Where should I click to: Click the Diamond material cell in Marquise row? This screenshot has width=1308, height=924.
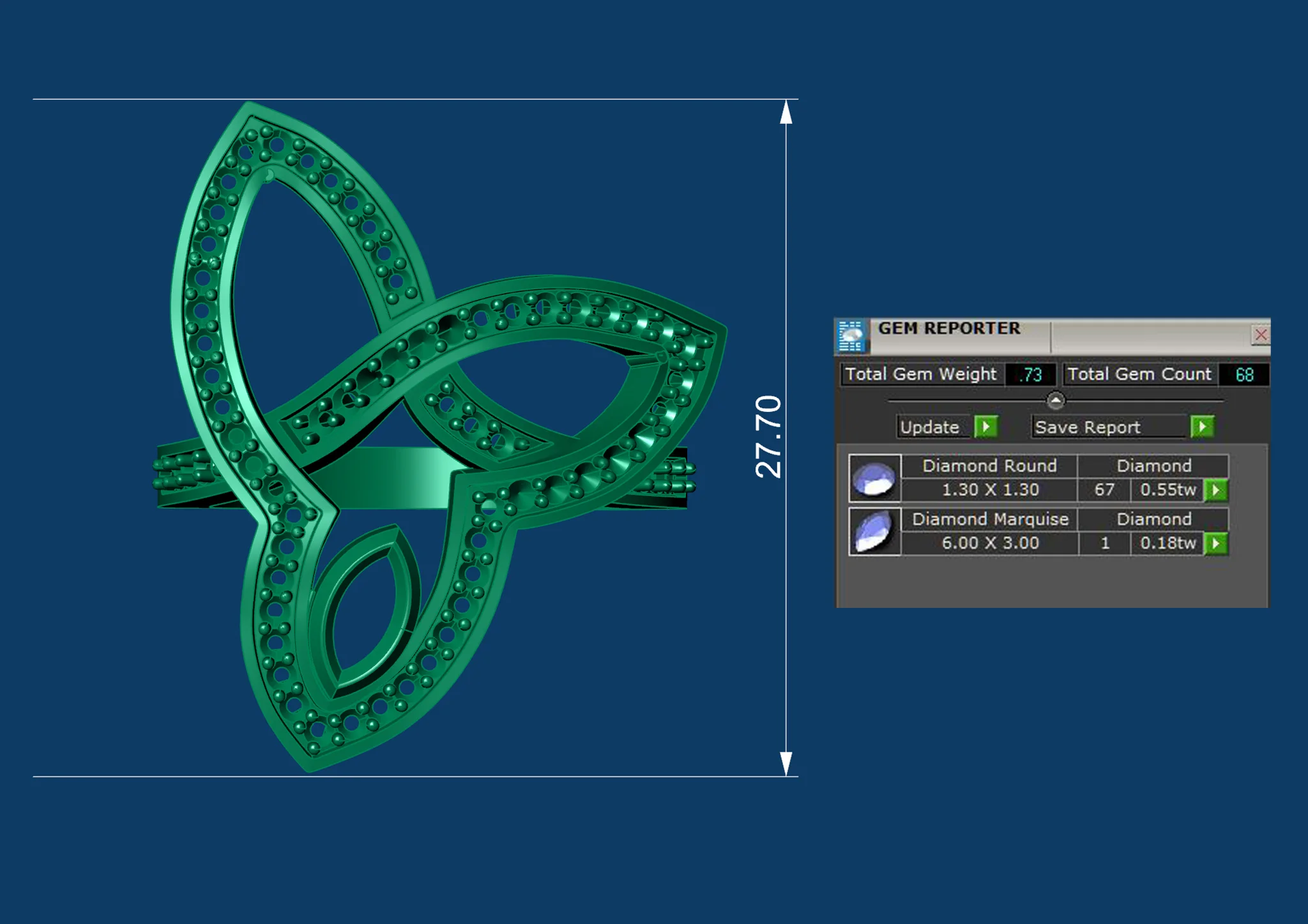pos(1153,519)
